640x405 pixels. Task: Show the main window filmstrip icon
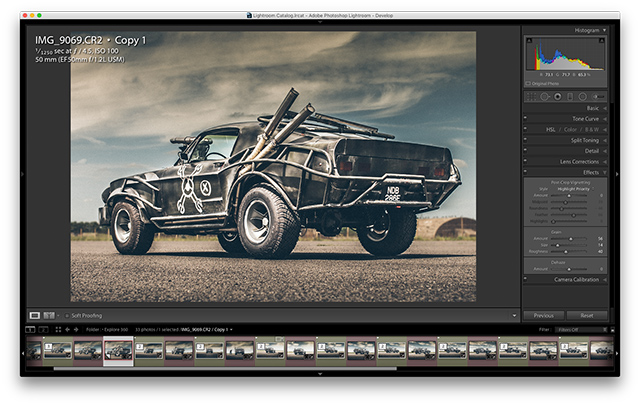(30, 328)
